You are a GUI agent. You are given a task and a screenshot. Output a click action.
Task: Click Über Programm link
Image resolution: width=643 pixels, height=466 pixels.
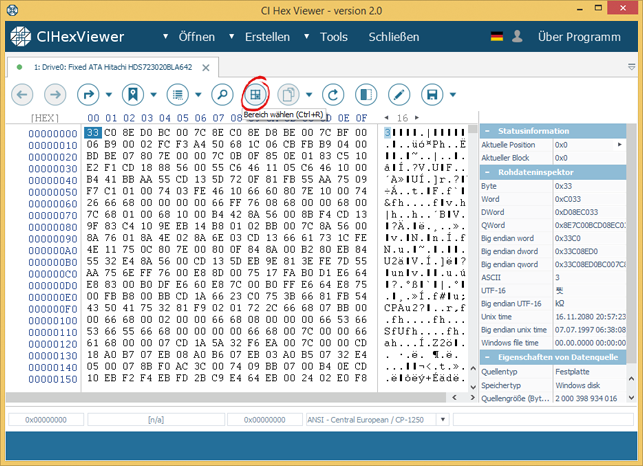coord(578,37)
